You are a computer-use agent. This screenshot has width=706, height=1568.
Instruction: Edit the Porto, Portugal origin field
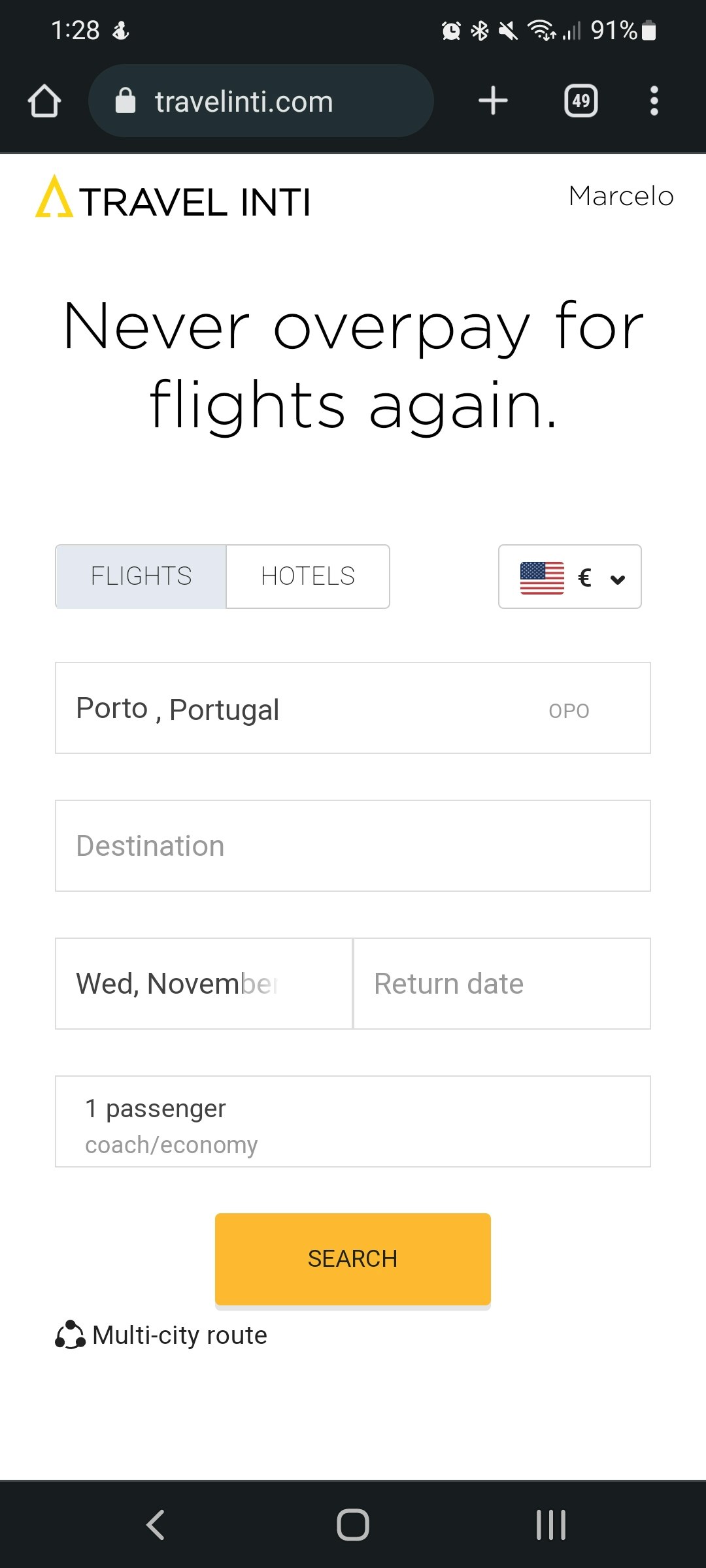click(x=353, y=708)
